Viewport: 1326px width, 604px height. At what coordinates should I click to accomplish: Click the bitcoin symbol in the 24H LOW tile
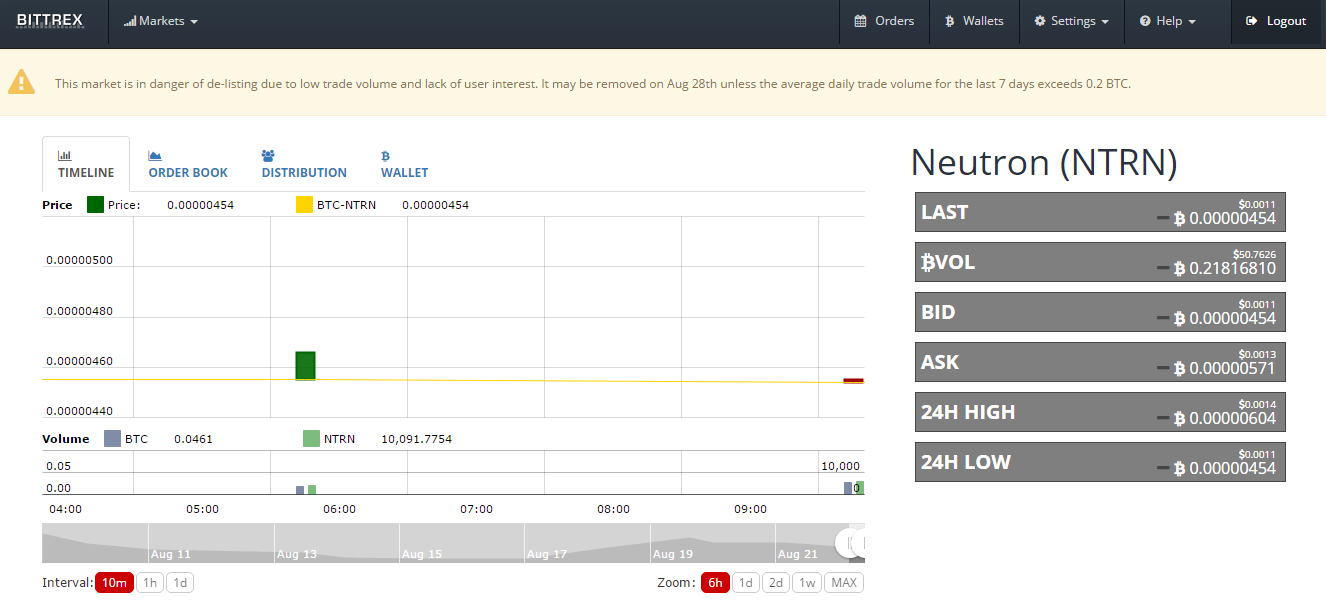pos(1179,468)
